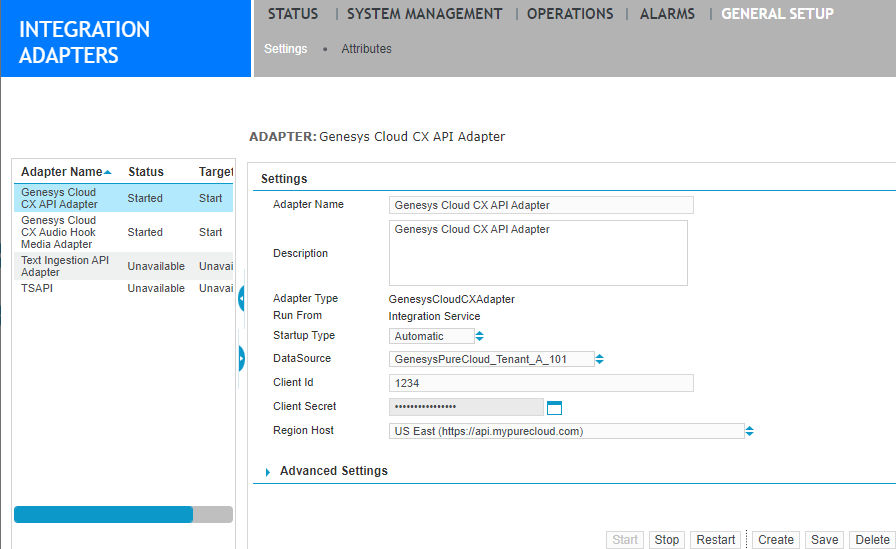Open the Client Secret edit popup icon
The width and height of the screenshot is (896, 549).
554,407
